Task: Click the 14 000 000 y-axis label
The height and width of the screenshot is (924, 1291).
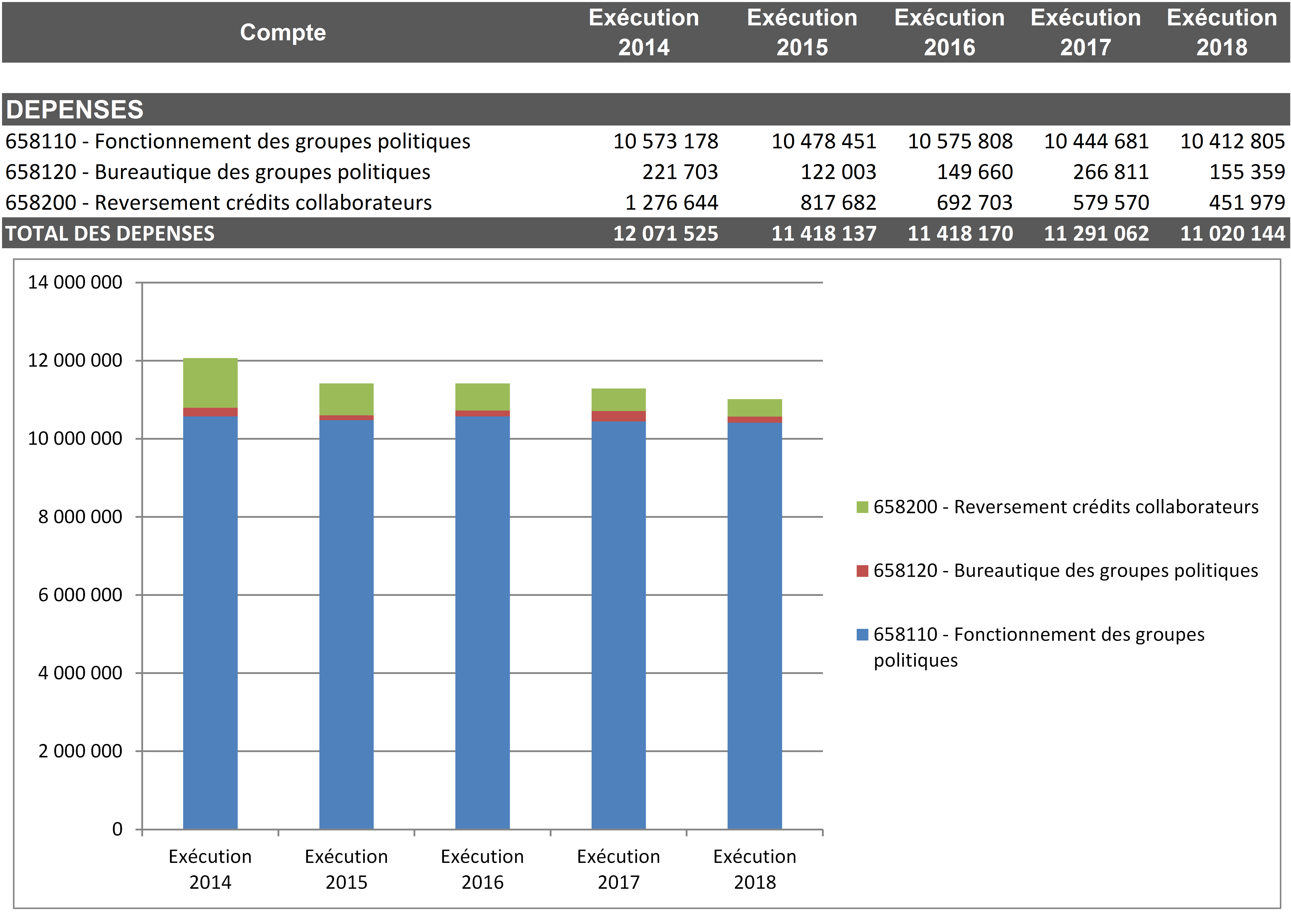Action: [75, 282]
